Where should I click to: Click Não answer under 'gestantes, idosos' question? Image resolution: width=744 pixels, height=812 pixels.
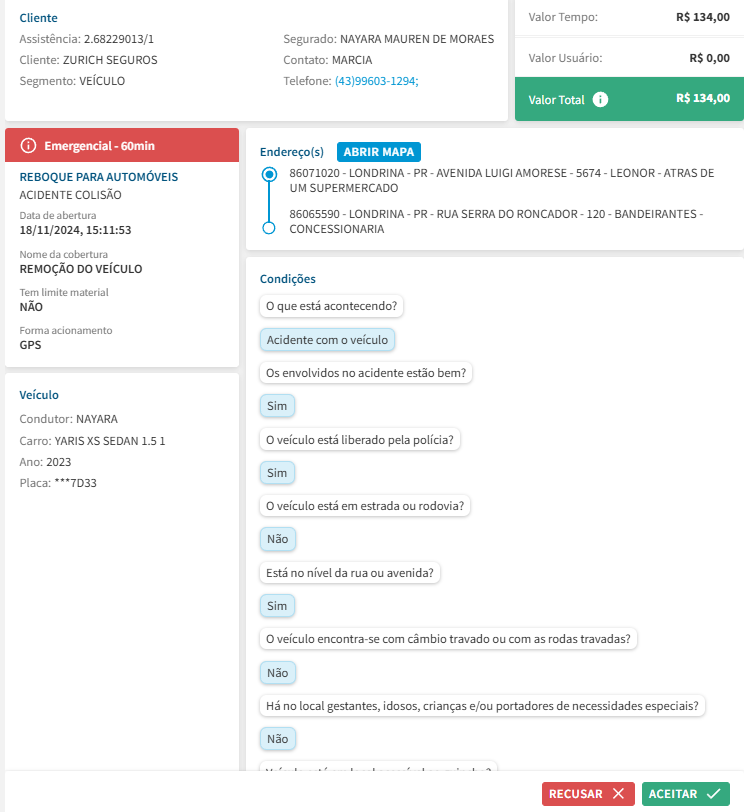click(x=277, y=739)
